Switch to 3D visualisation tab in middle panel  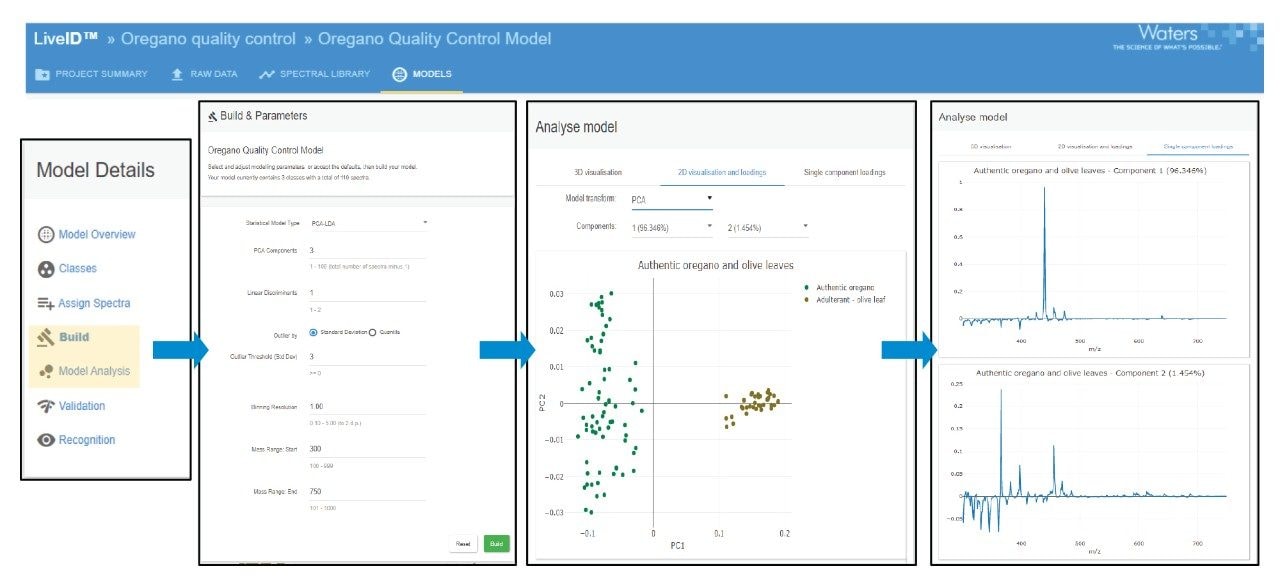pyautogui.click(x=598, y=172)
